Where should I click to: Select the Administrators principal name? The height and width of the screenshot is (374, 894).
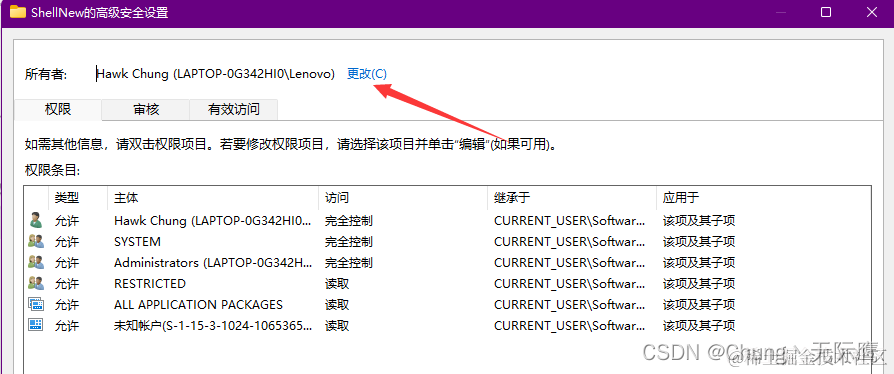click(x=213, y=262)
